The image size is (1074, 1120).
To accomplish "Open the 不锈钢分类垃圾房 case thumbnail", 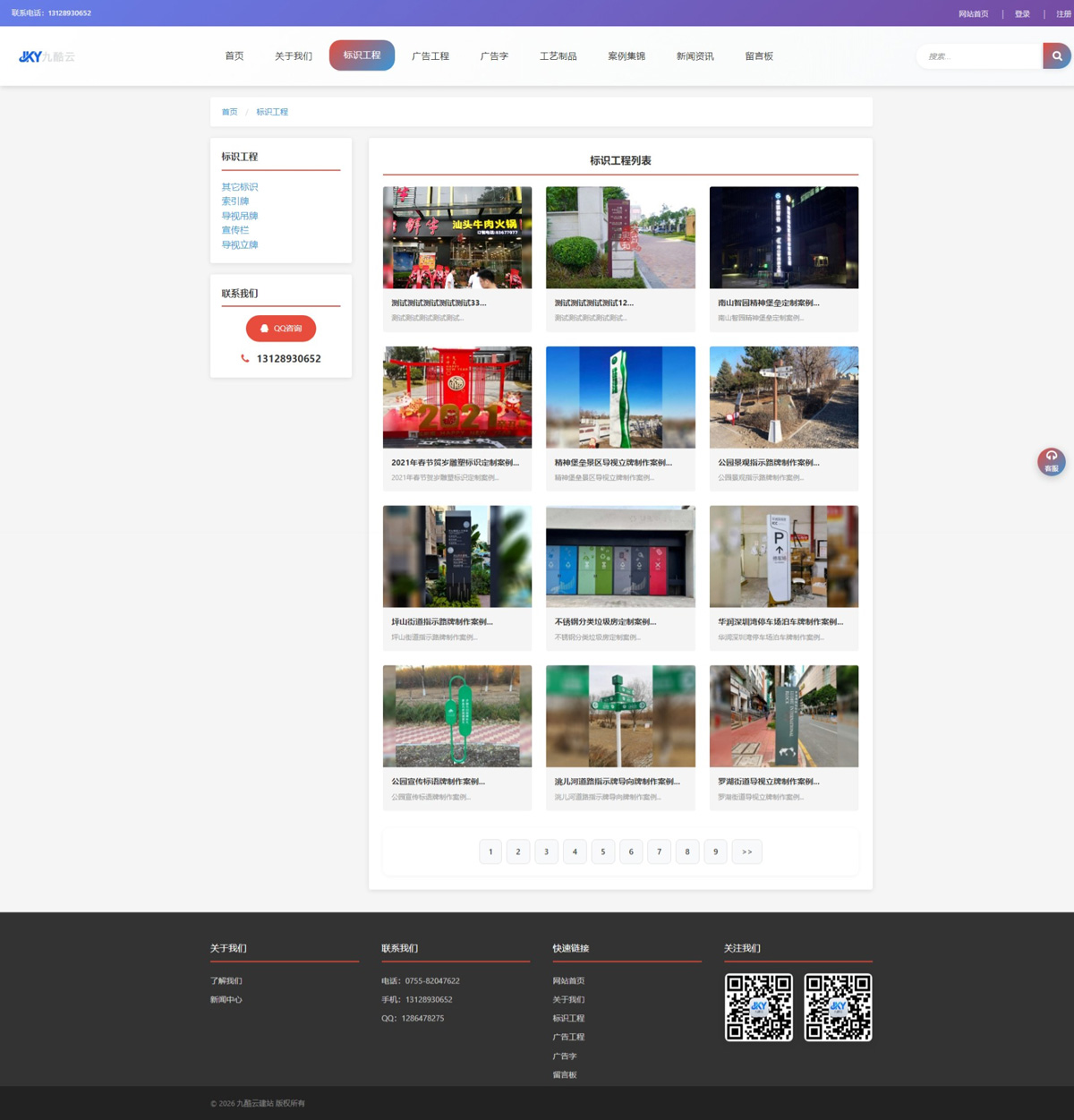I will [x=620, y=557].
